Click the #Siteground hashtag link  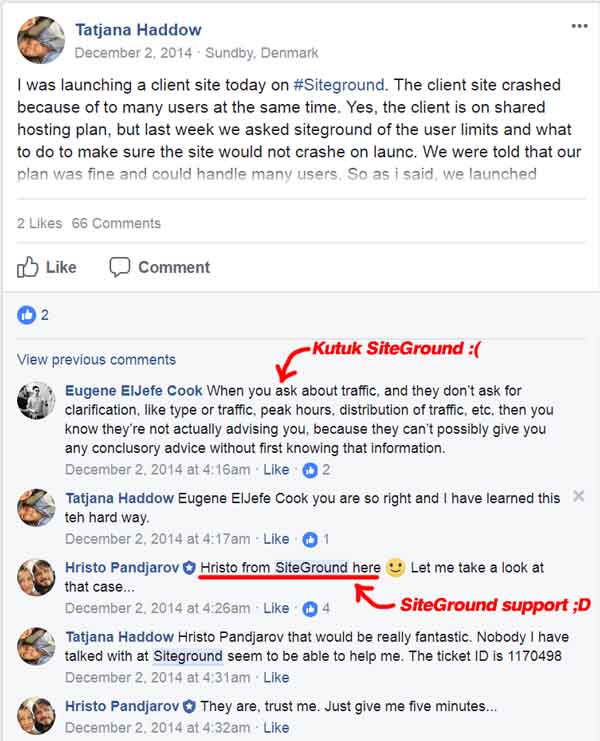339,85
